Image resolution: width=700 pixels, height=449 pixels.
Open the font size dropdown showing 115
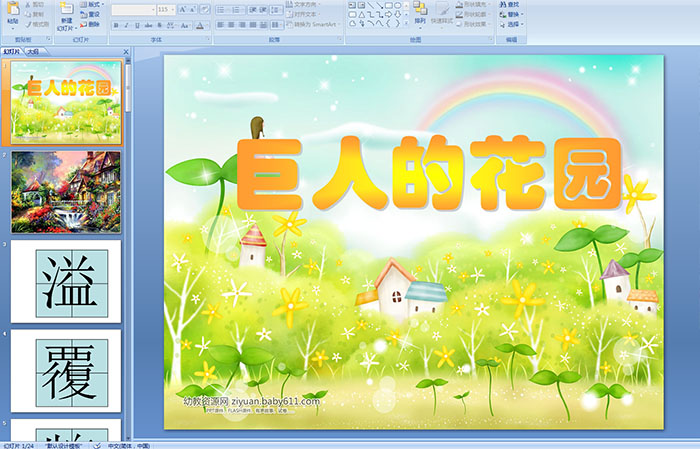coord(166,10)
